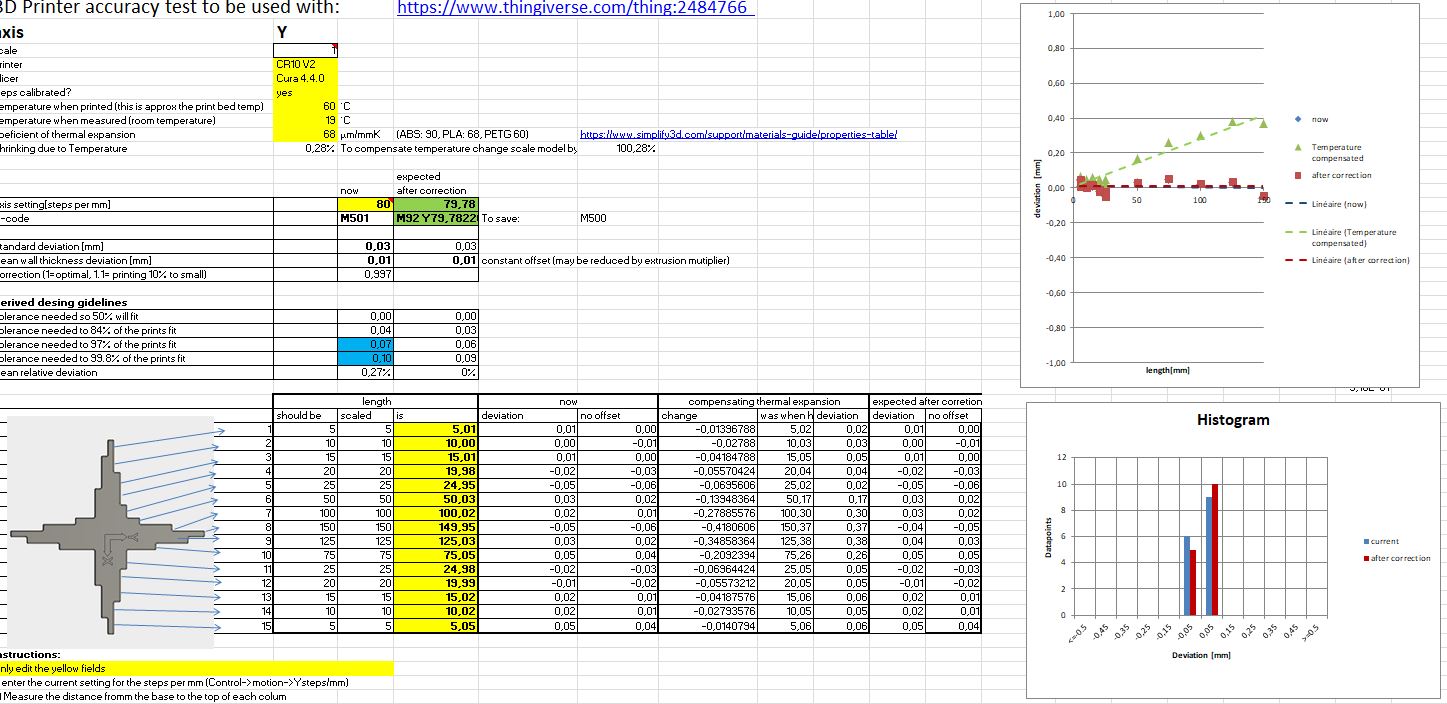
Task: Click the "length[mm]" axis title of scatter chart
Action: 1167,370
